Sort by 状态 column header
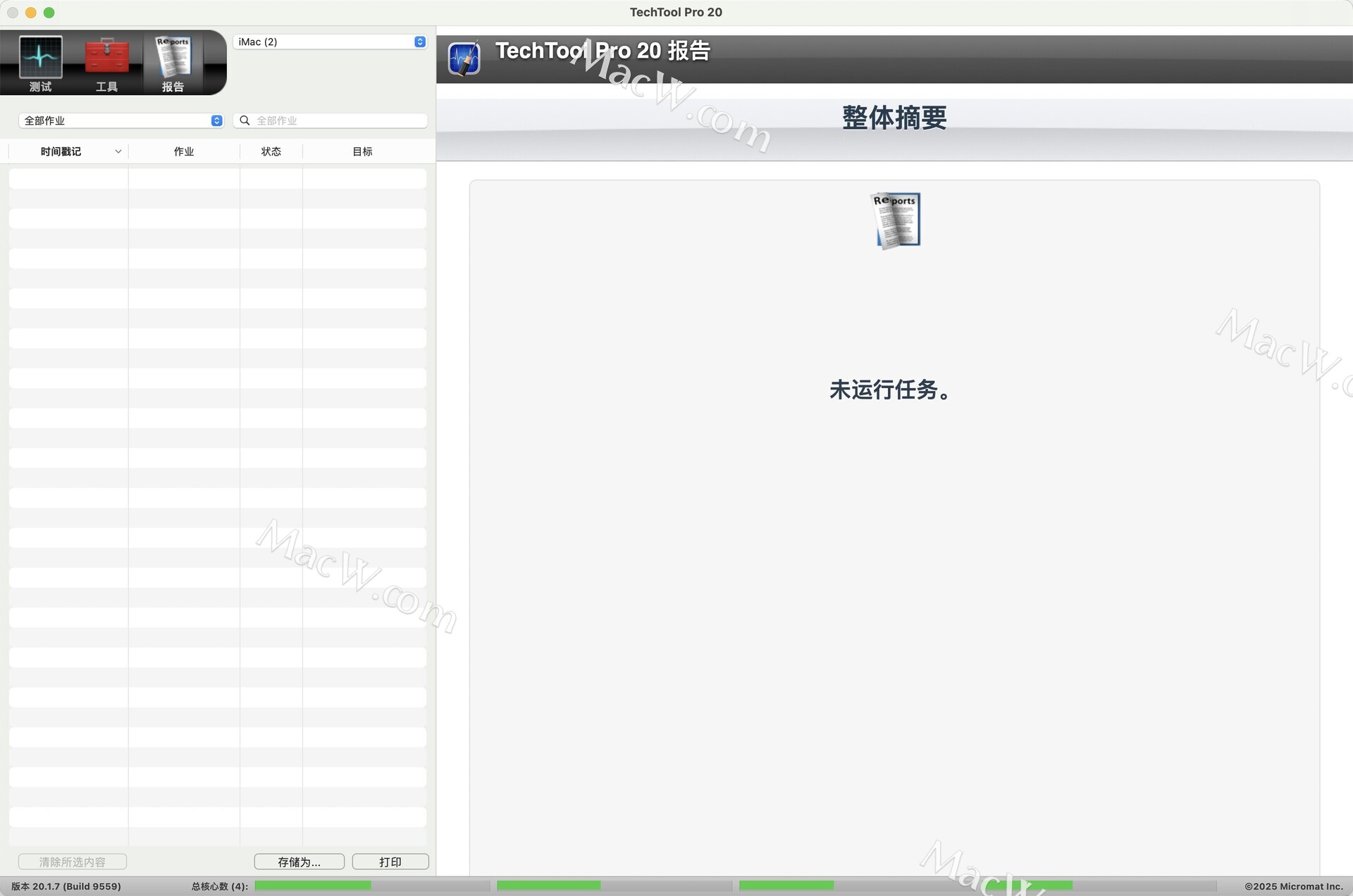The height and width of the screenshot is (896, 1353). click(x=271, y=151)
